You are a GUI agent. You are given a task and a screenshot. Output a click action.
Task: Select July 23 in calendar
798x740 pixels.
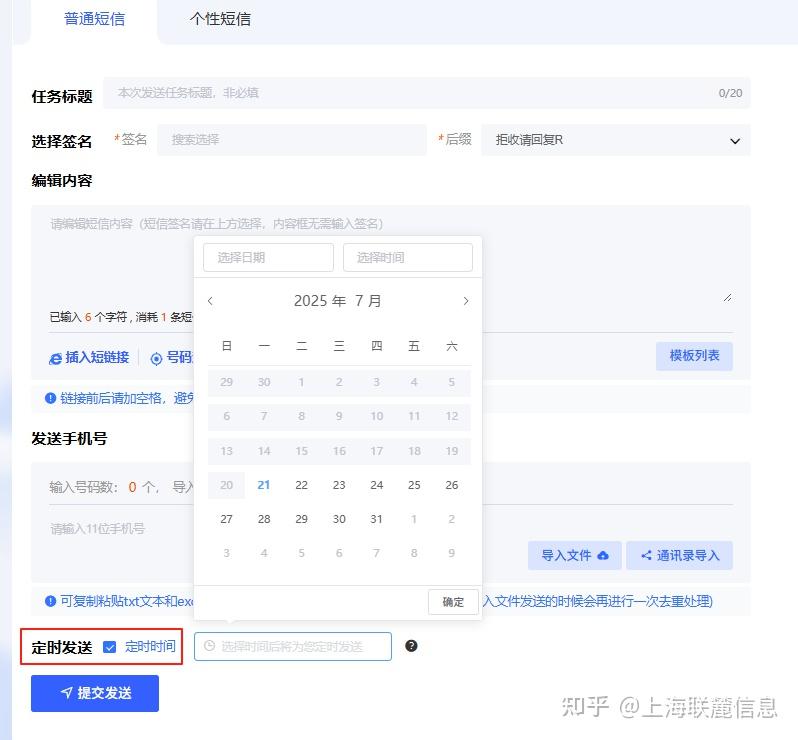click(x=339, y=485)
